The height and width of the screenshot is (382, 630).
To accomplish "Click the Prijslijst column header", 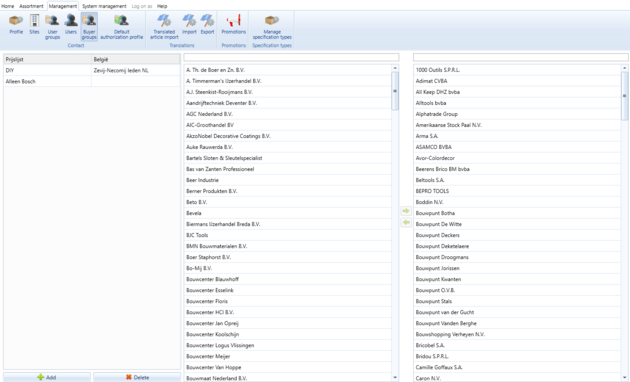I will click(47, 59).
